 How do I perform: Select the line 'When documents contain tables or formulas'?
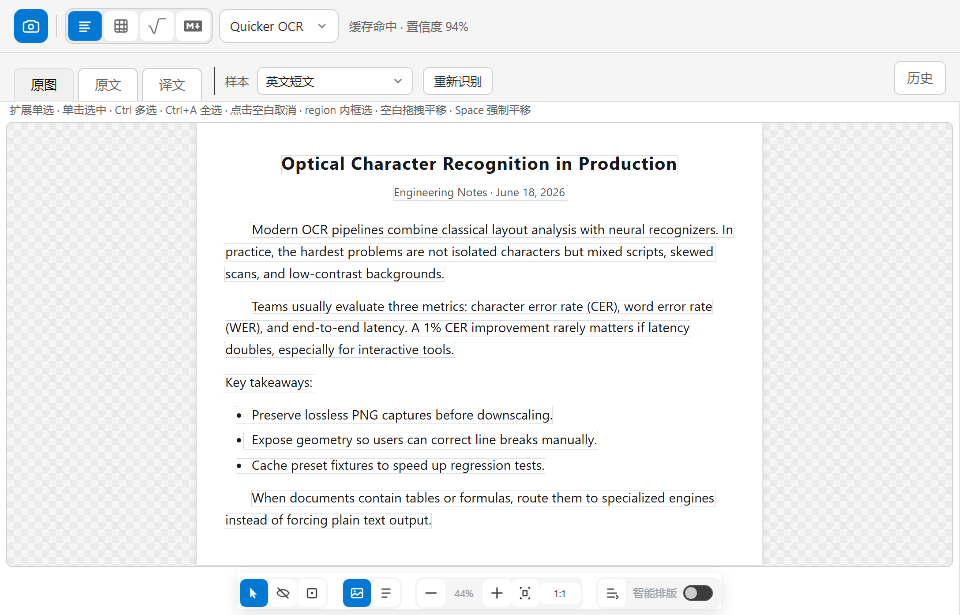[x=483, y=498]
